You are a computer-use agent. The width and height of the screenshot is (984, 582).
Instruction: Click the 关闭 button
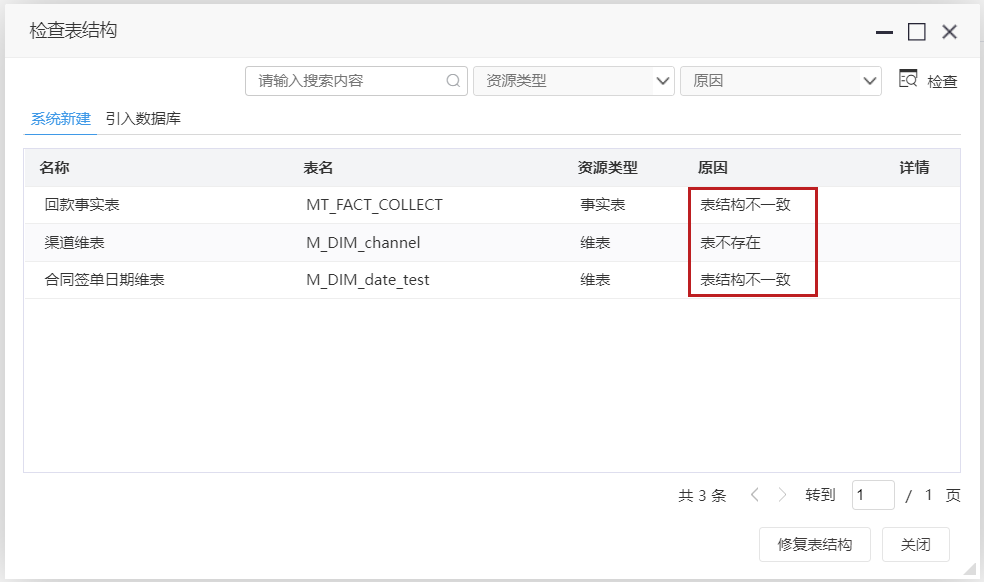(916, 544)
